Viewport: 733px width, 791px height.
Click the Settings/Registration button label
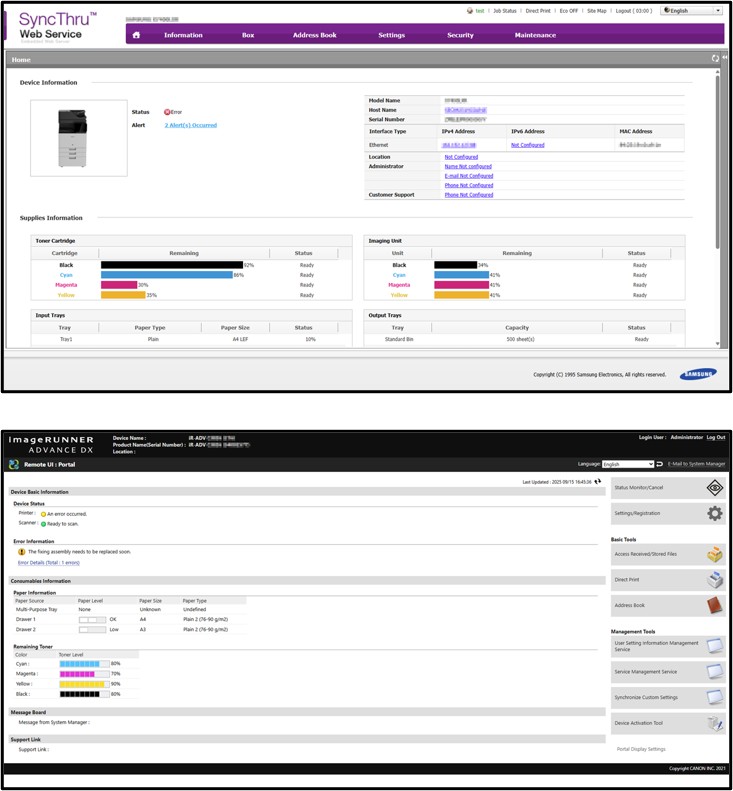click(637, 514)
